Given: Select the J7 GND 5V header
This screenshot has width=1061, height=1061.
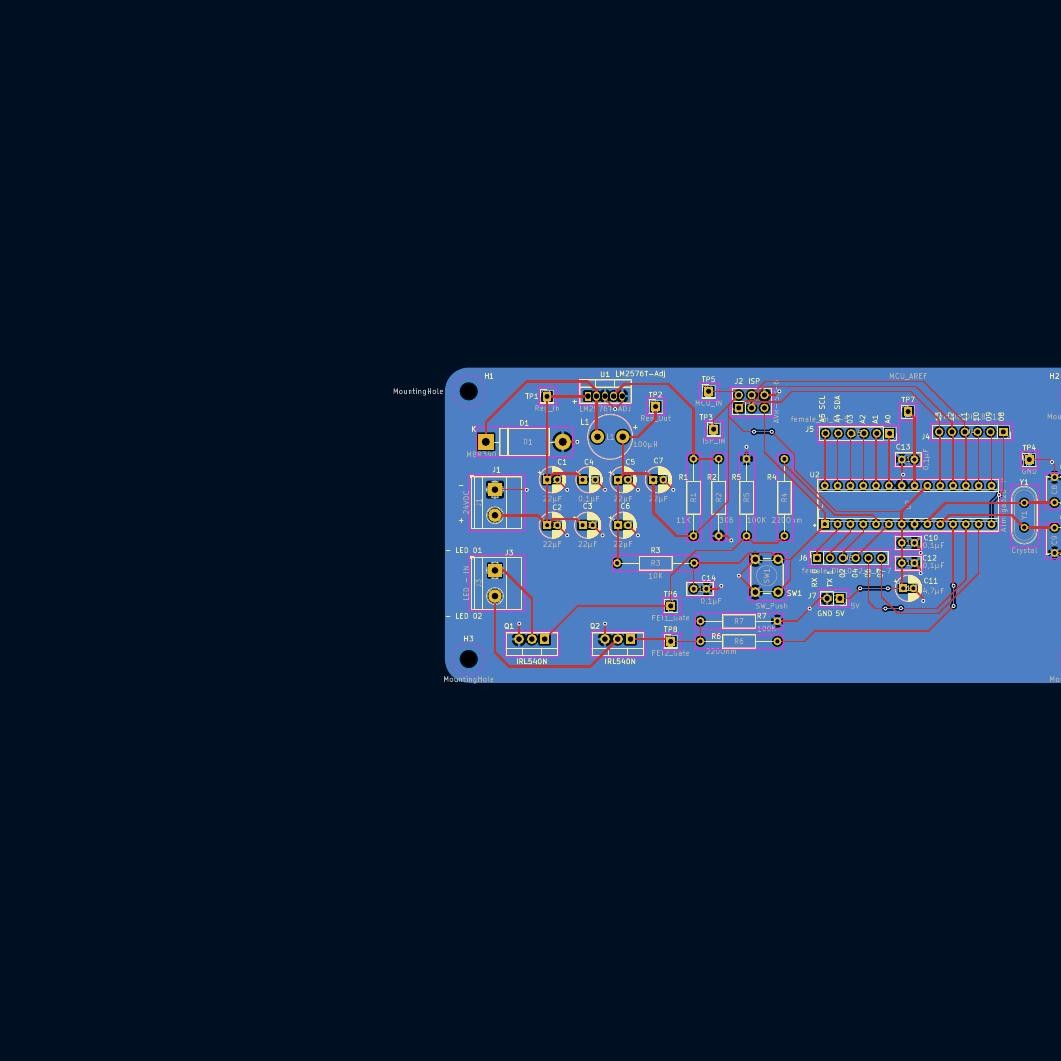Looking at the screenshot, I should click(833, 599).
